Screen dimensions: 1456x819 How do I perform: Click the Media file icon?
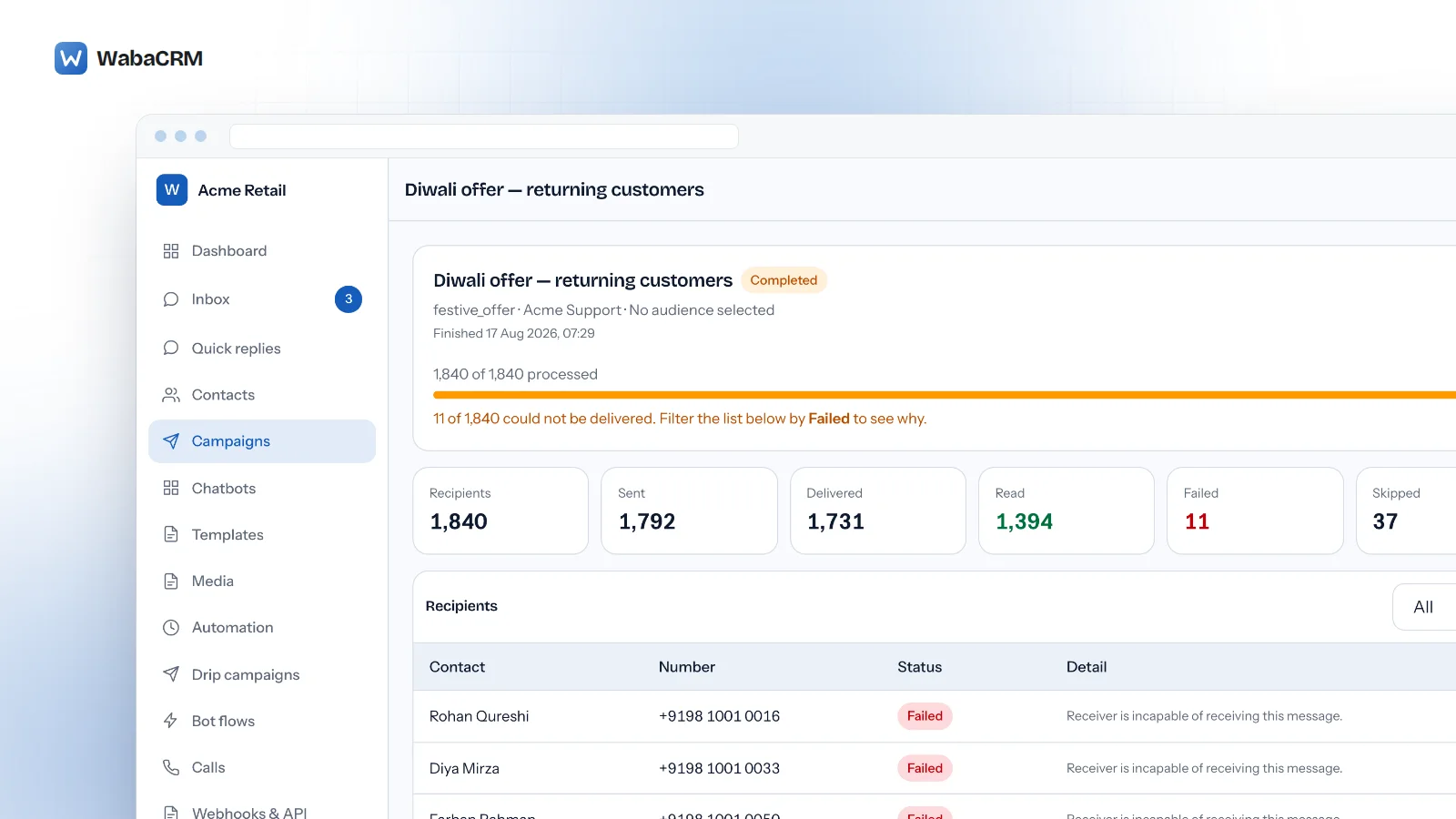(x=171, y=581)
